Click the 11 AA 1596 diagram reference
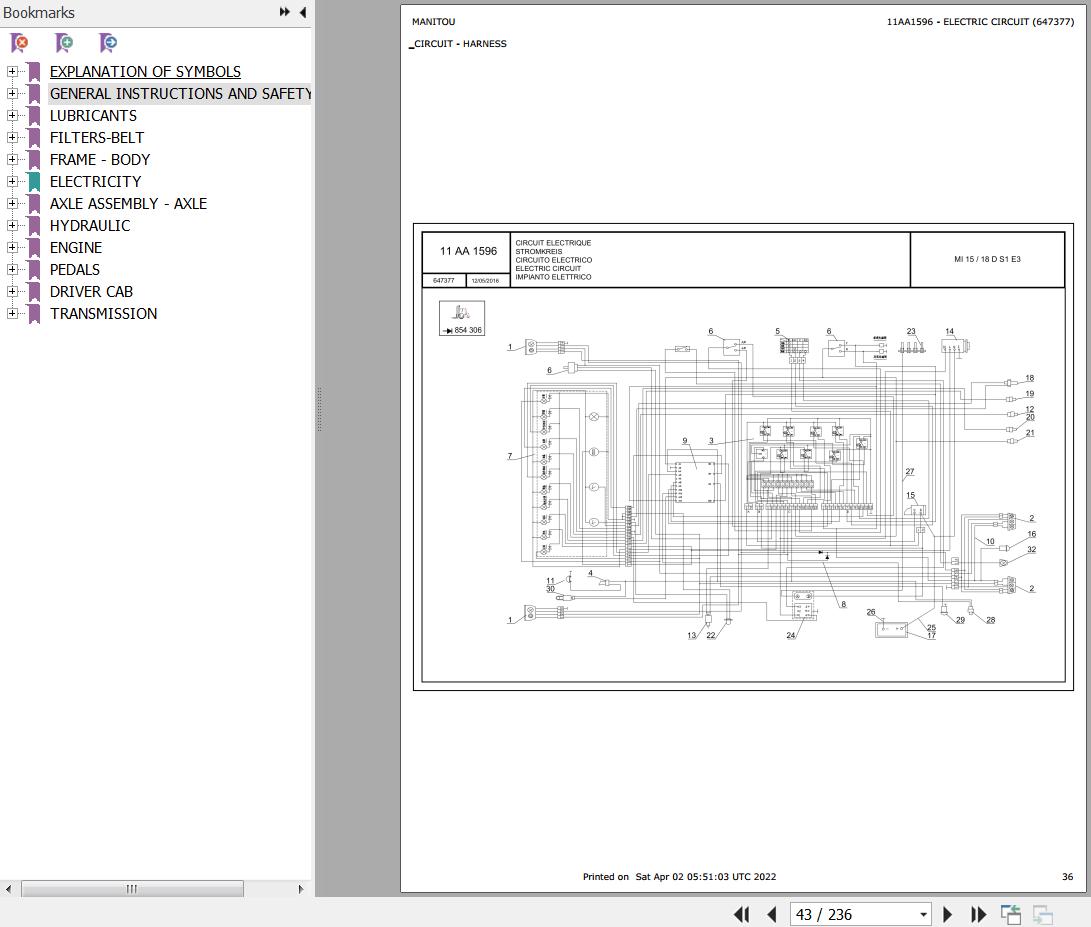Image resolution: width=1091 pixels, height=927 pixels. tap(468, 251)
